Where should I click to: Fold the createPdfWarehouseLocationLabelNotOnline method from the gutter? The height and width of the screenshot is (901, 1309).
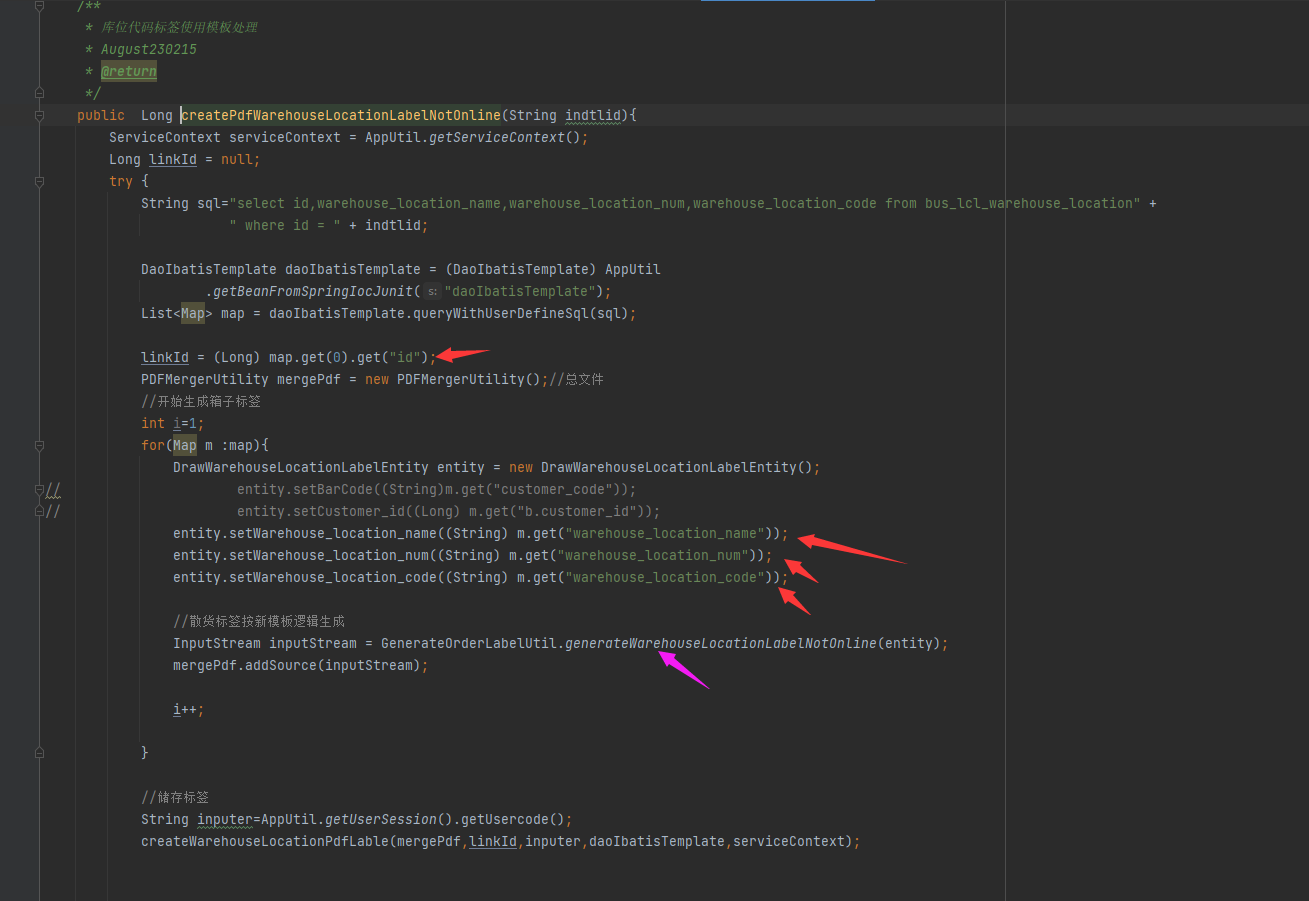(x=39, y=115)
